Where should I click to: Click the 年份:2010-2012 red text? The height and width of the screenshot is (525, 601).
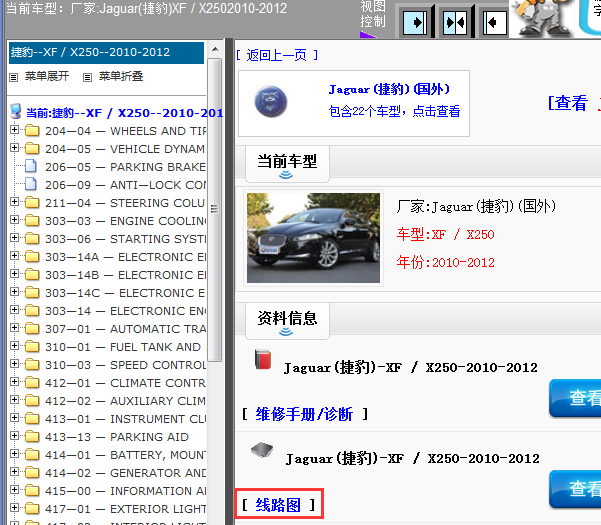pyautogui.click(x=445, y=262)
